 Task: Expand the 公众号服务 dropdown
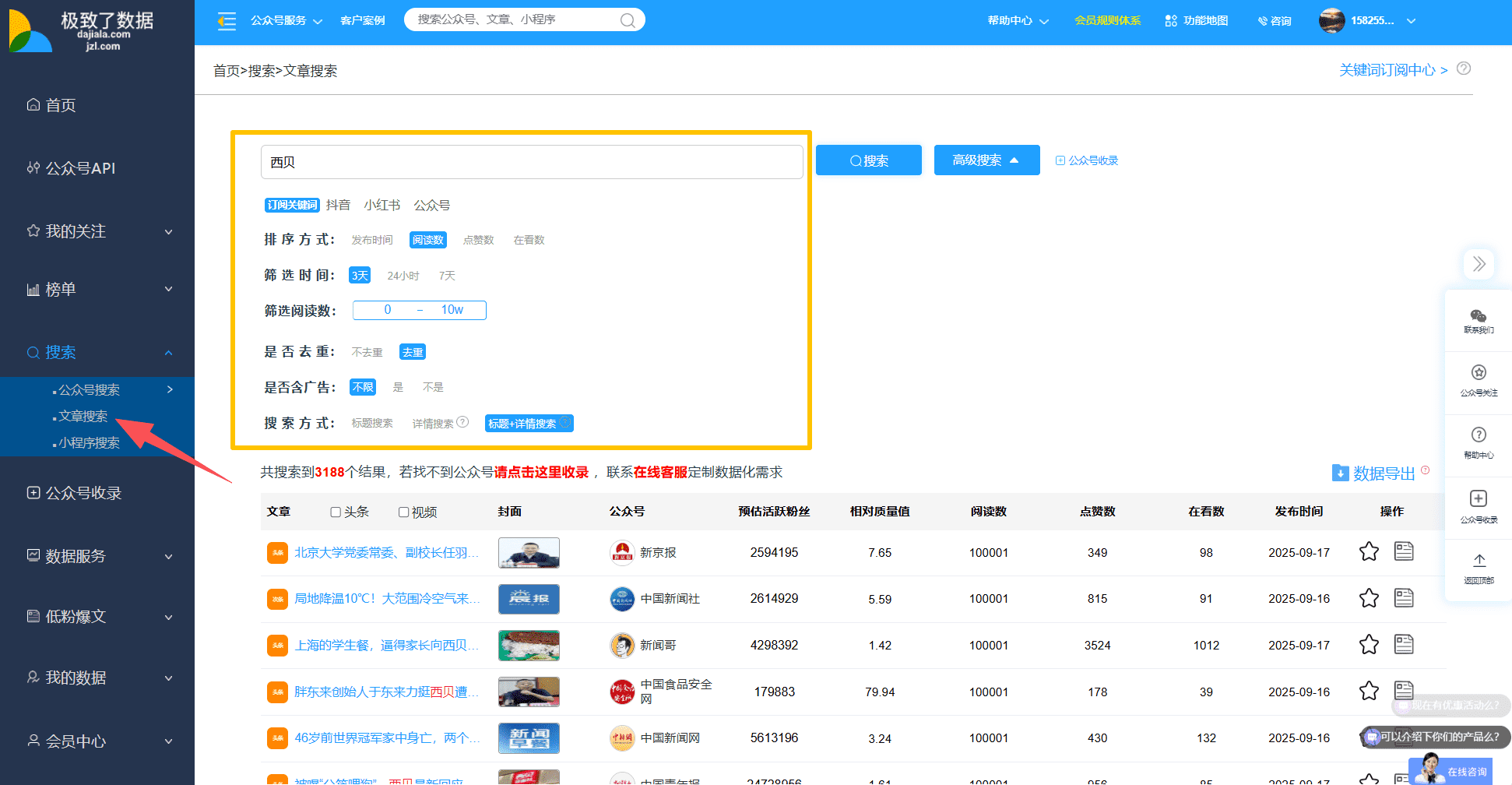pos(286,21)
